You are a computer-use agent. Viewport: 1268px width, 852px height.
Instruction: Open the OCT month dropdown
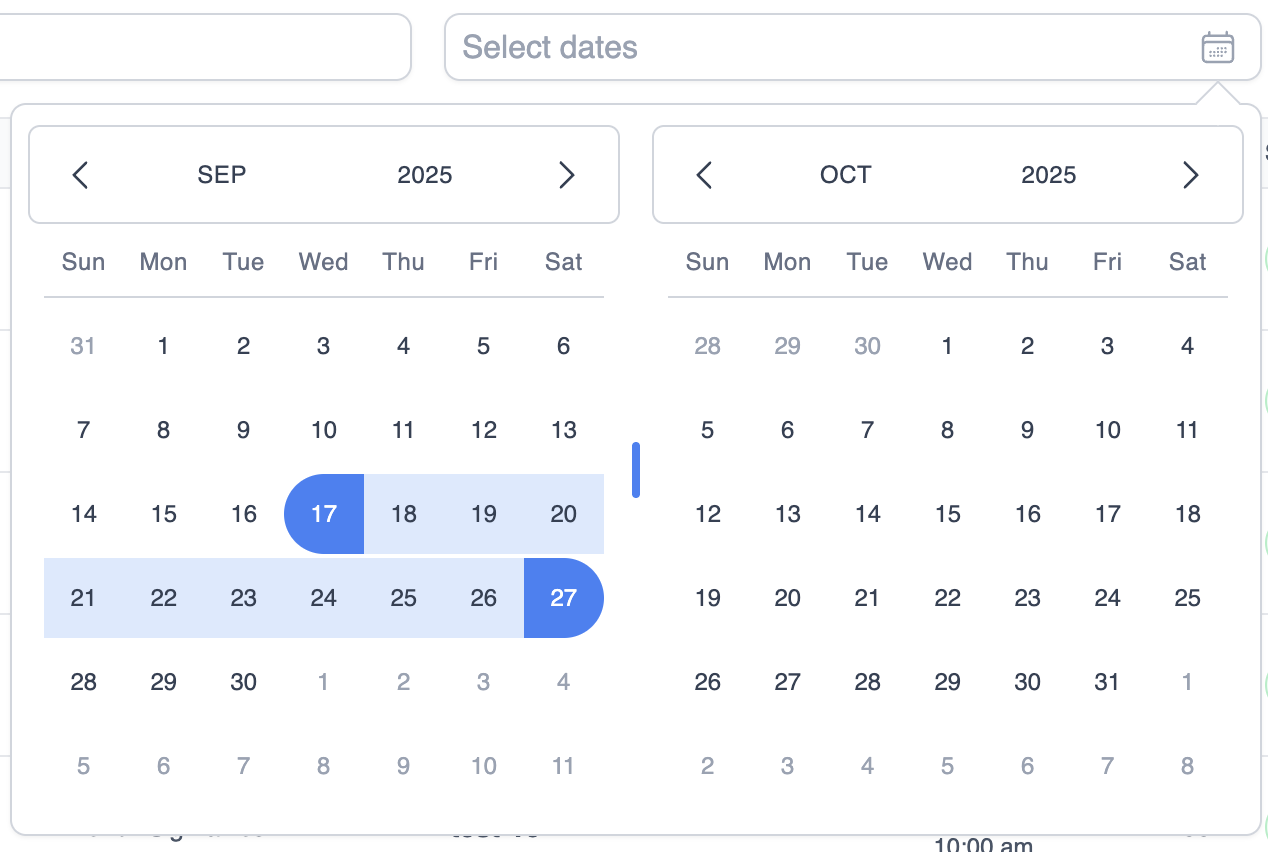pyautogui.click(x=845, y=175)
